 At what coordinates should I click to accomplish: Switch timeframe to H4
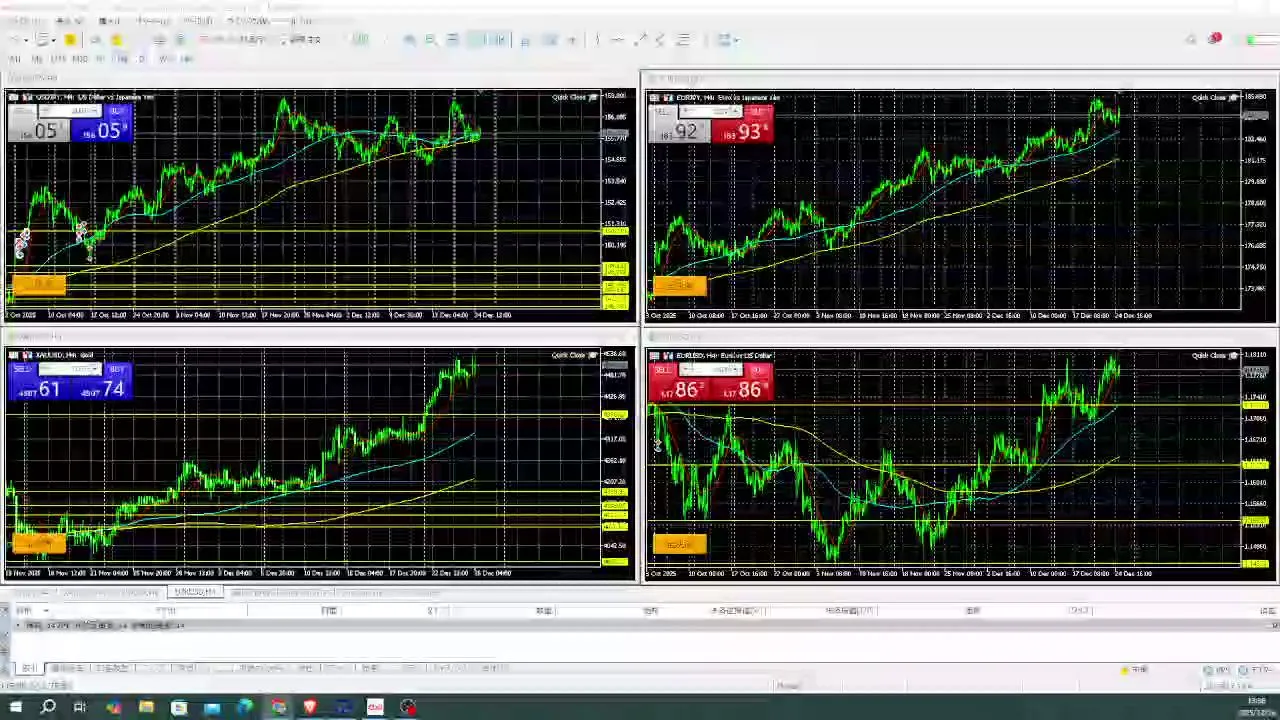(x=120, y=59)
